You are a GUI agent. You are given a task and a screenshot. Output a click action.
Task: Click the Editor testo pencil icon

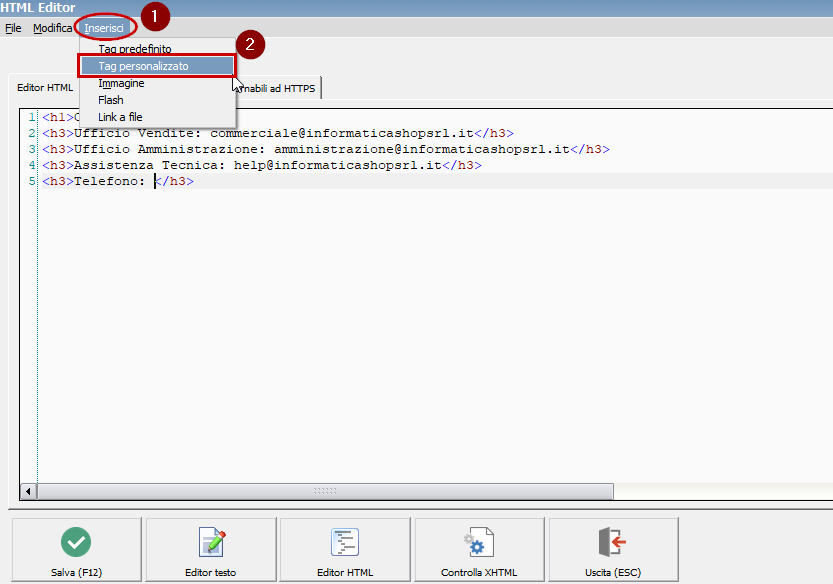pos(212,541)
